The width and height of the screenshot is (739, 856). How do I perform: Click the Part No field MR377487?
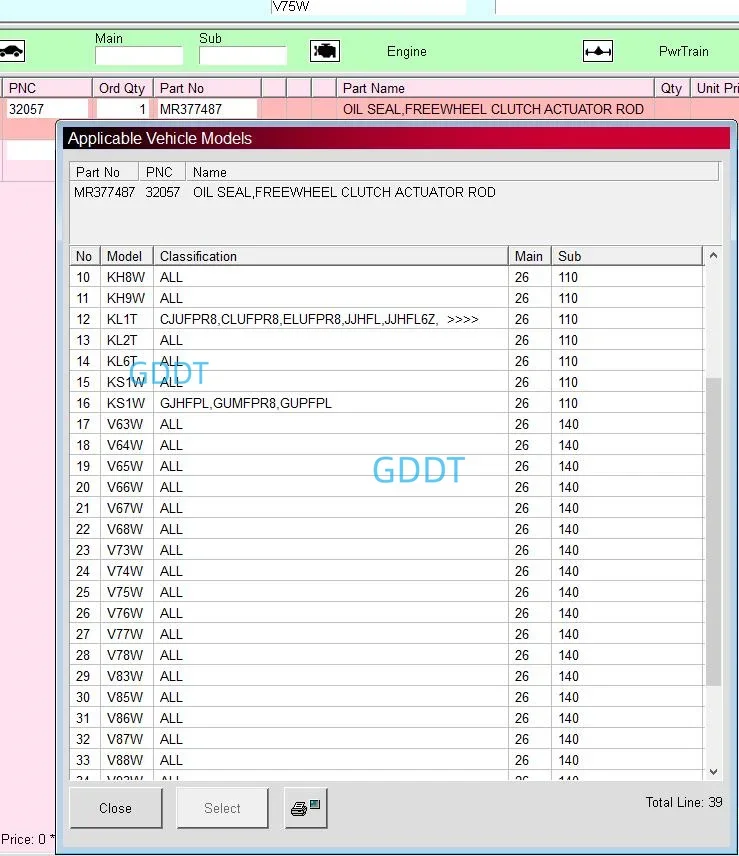tap(207, 109)
